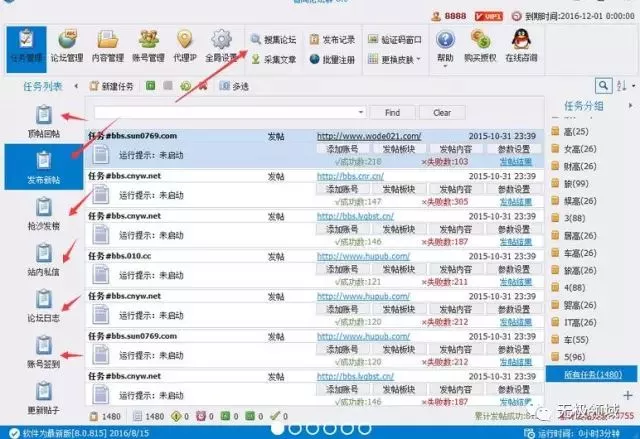This screenshot has height=439, width=640.
Task: Select the 旅(99) task group
Action: pyautogui.click(x=570, y=184)
